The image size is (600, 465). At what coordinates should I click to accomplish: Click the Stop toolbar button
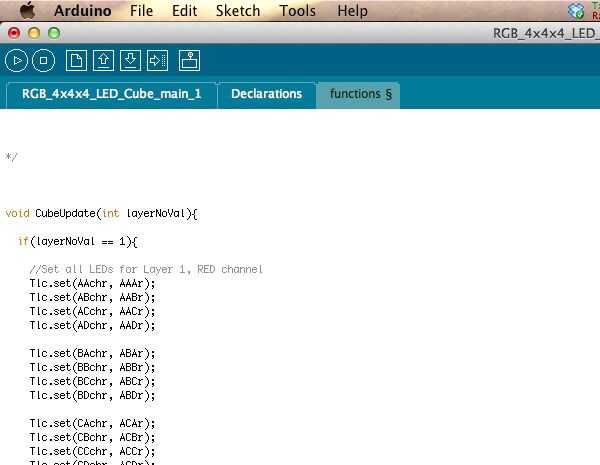[44, 60]
